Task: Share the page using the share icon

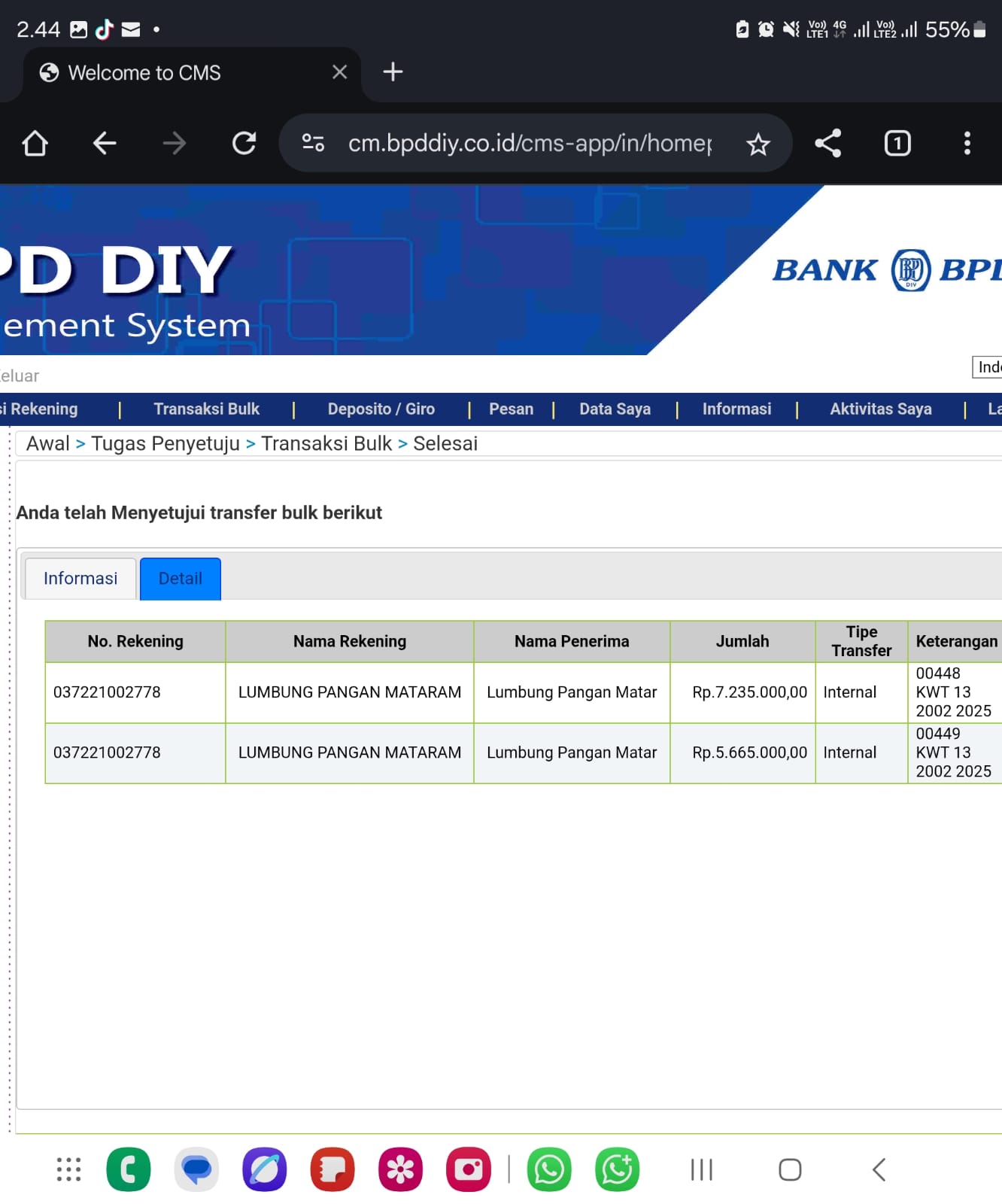Action: [x=827, y=143]
